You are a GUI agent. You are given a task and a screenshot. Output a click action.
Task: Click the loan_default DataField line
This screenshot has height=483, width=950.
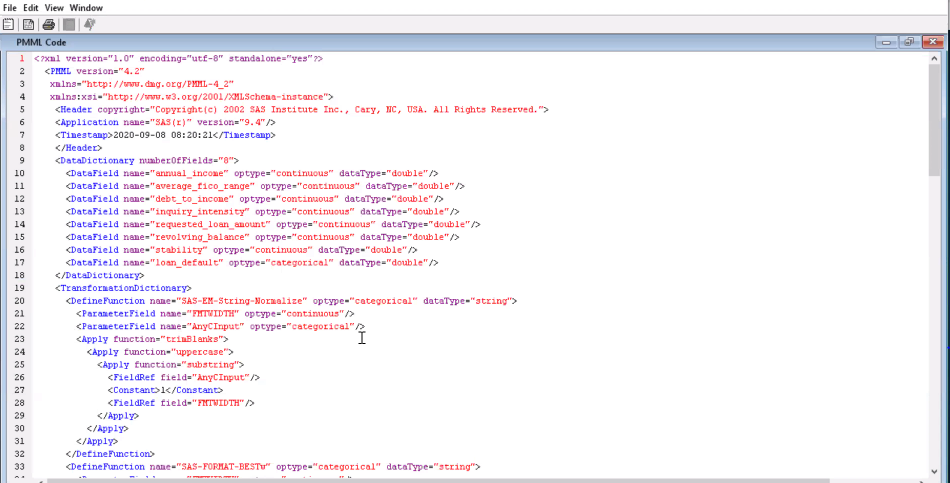252,262
